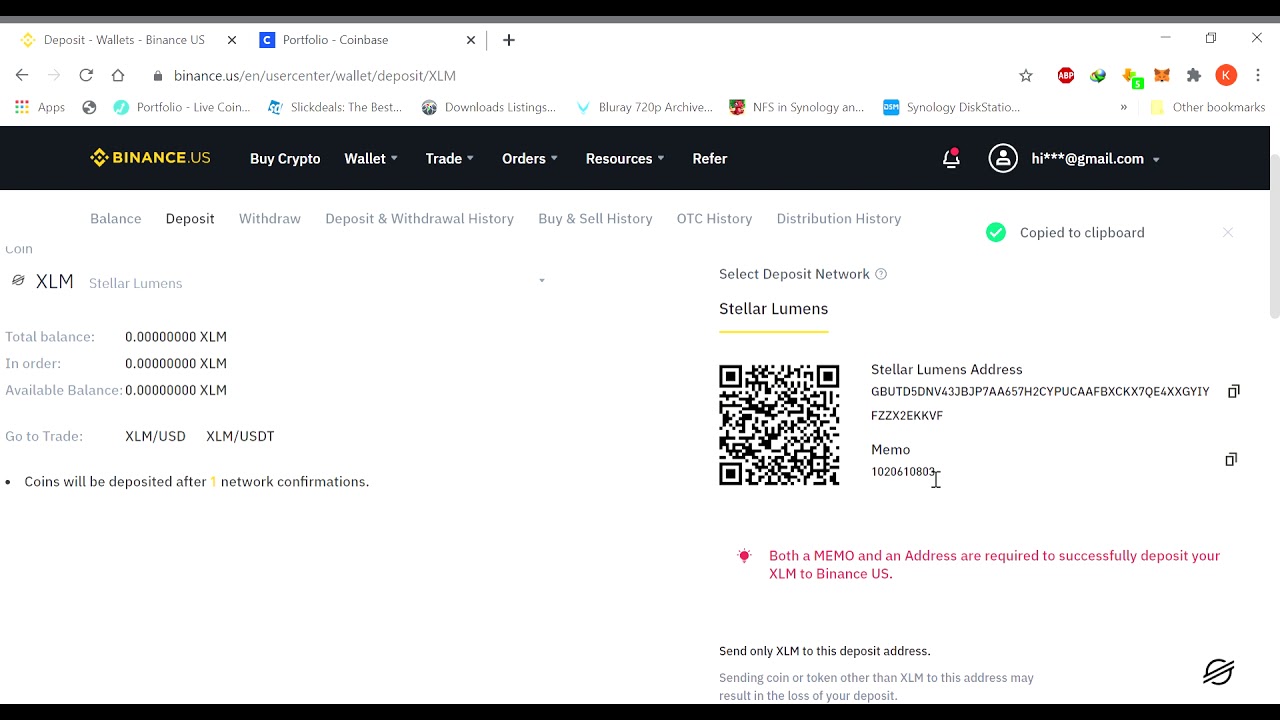Click the Binance.US logo
Viewport: 1280px width, 720px height.
[150, 158]
